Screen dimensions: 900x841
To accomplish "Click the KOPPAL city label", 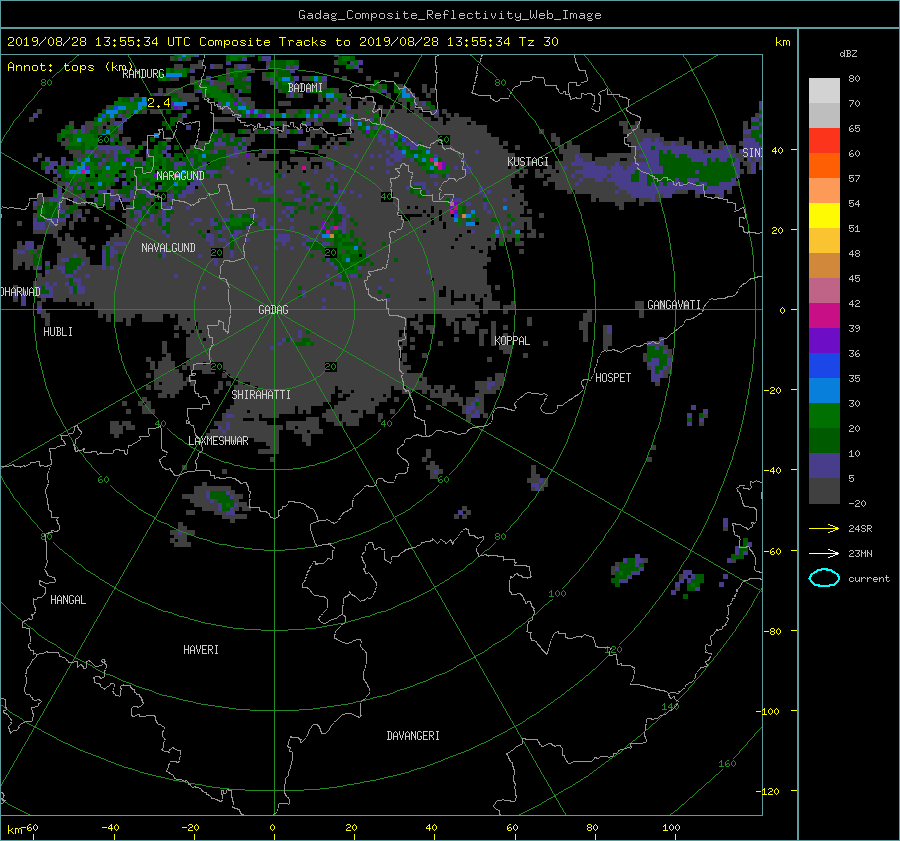I will (x=512, y=341).
